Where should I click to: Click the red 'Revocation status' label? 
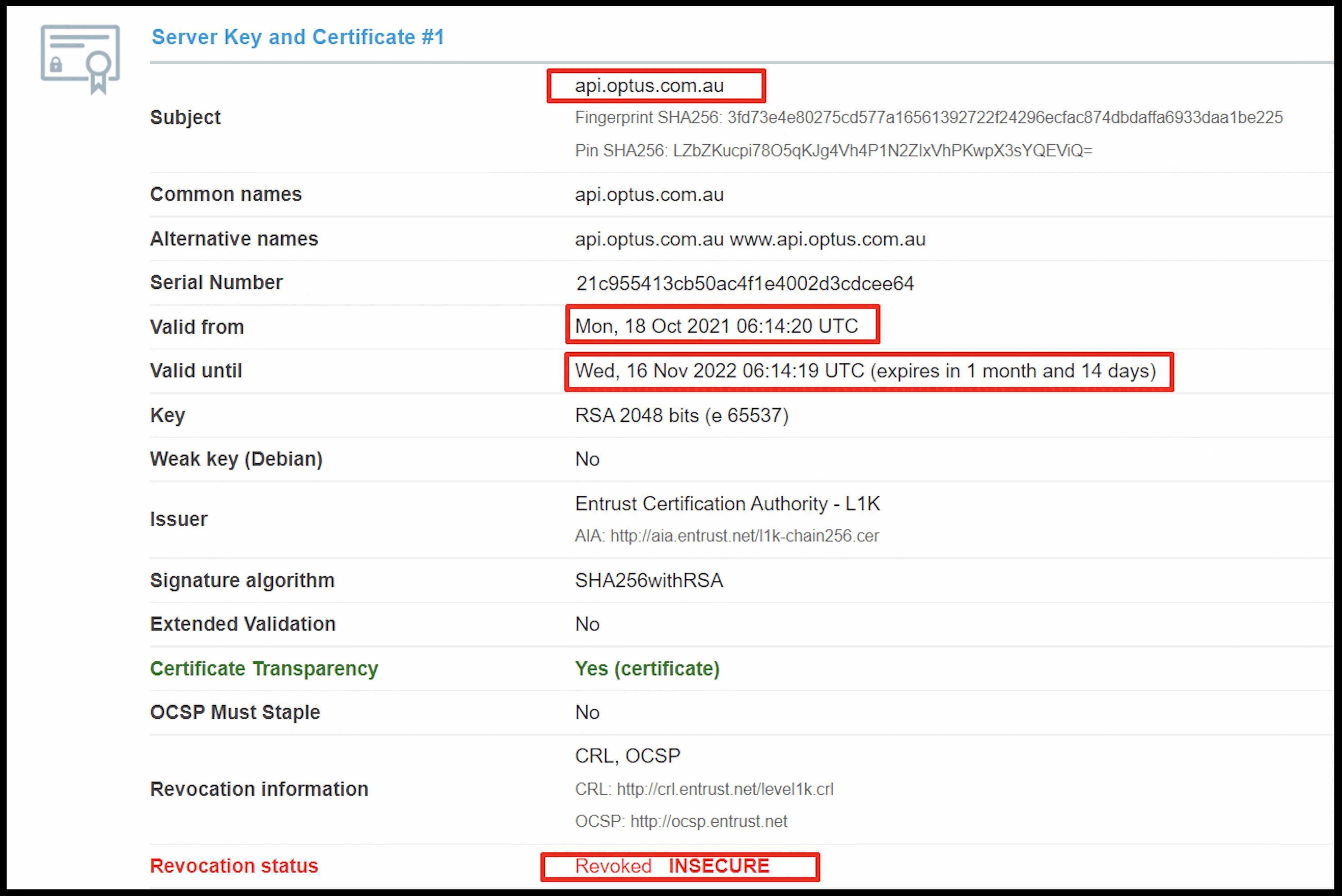point(234,867)
